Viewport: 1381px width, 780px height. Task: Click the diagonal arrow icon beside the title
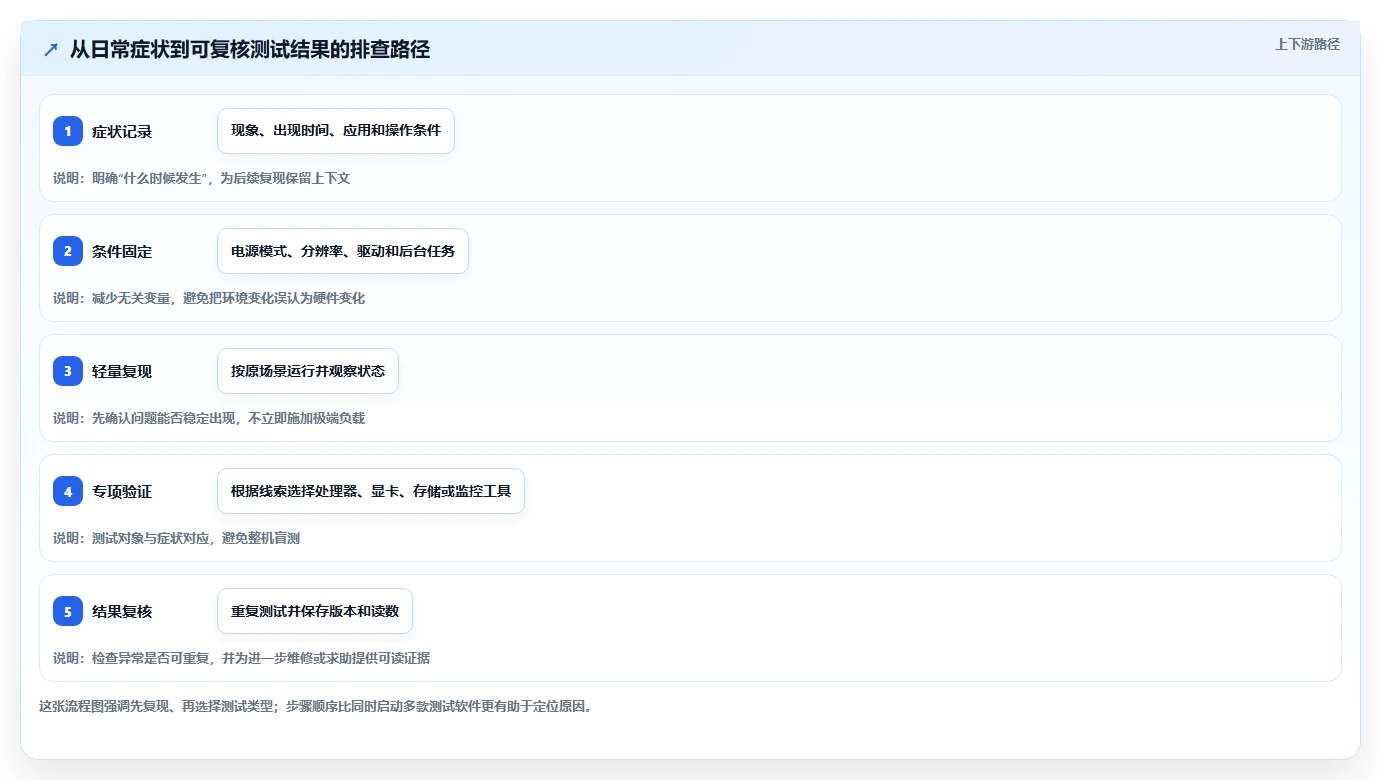(x=51, y=49)
